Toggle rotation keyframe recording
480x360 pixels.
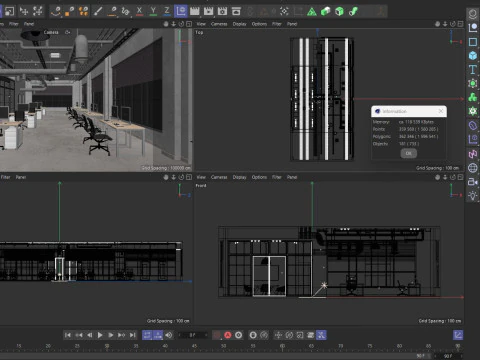pos(289,335)
